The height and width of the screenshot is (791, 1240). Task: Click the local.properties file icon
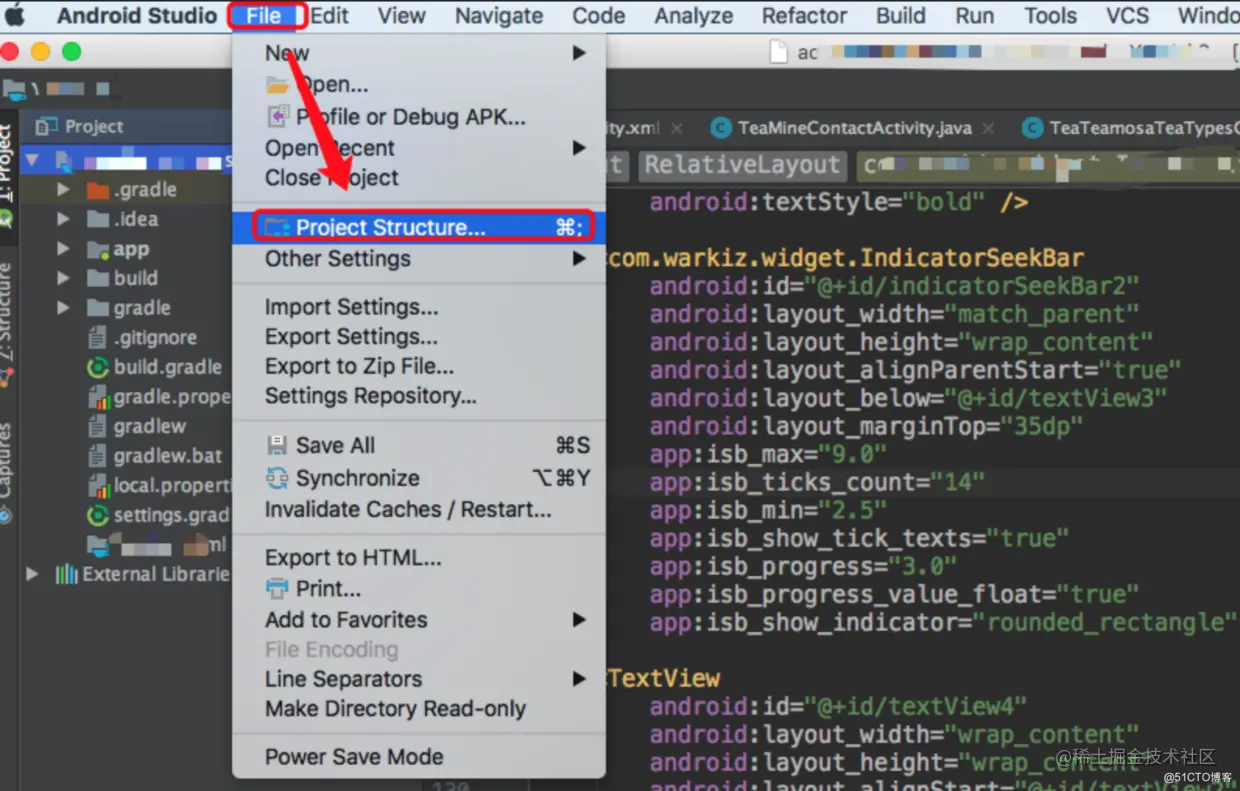tap(98, 486)
